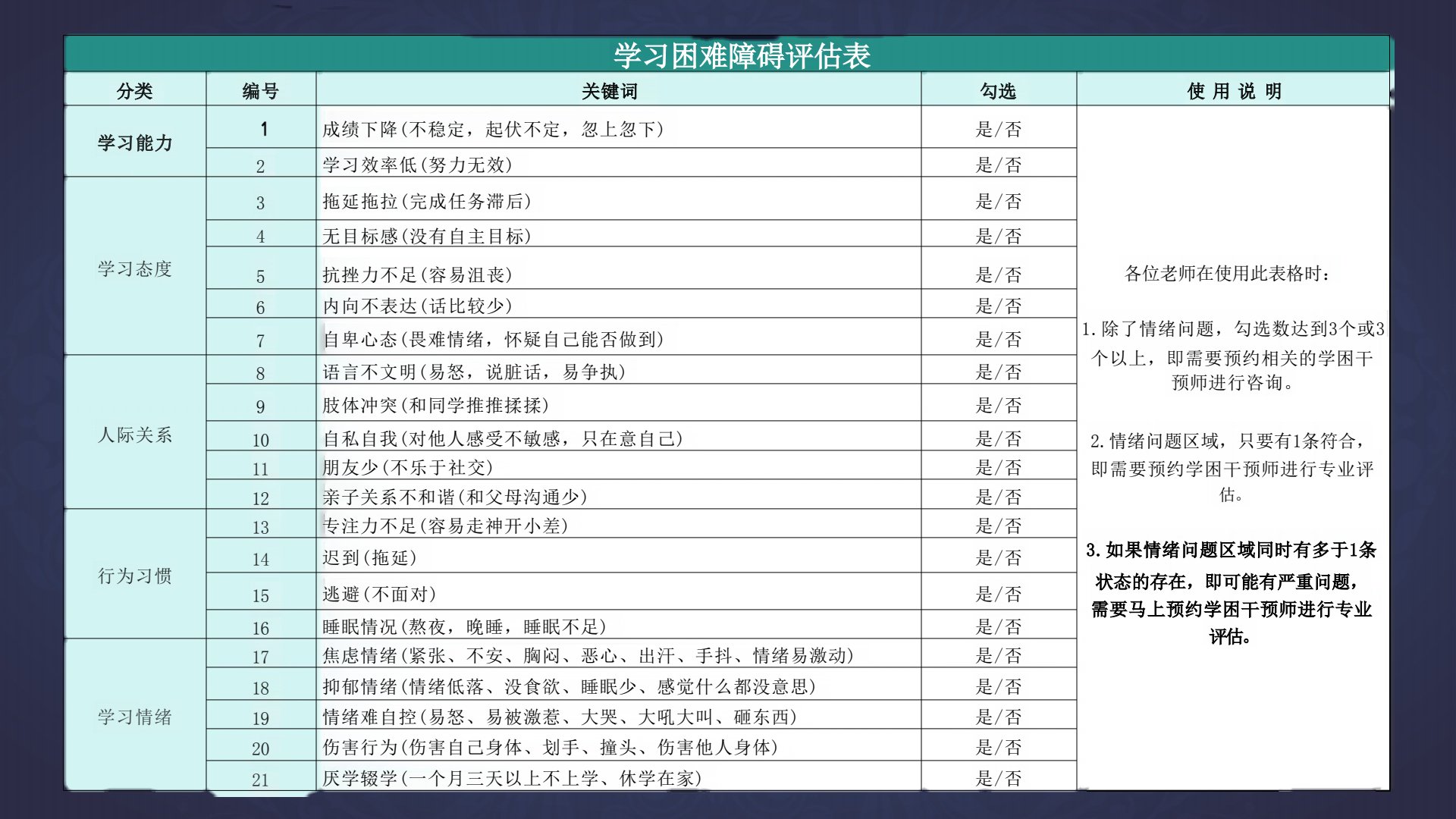
Task: Click 是/否 for row 成绩下降
Action: click(998, 130)
